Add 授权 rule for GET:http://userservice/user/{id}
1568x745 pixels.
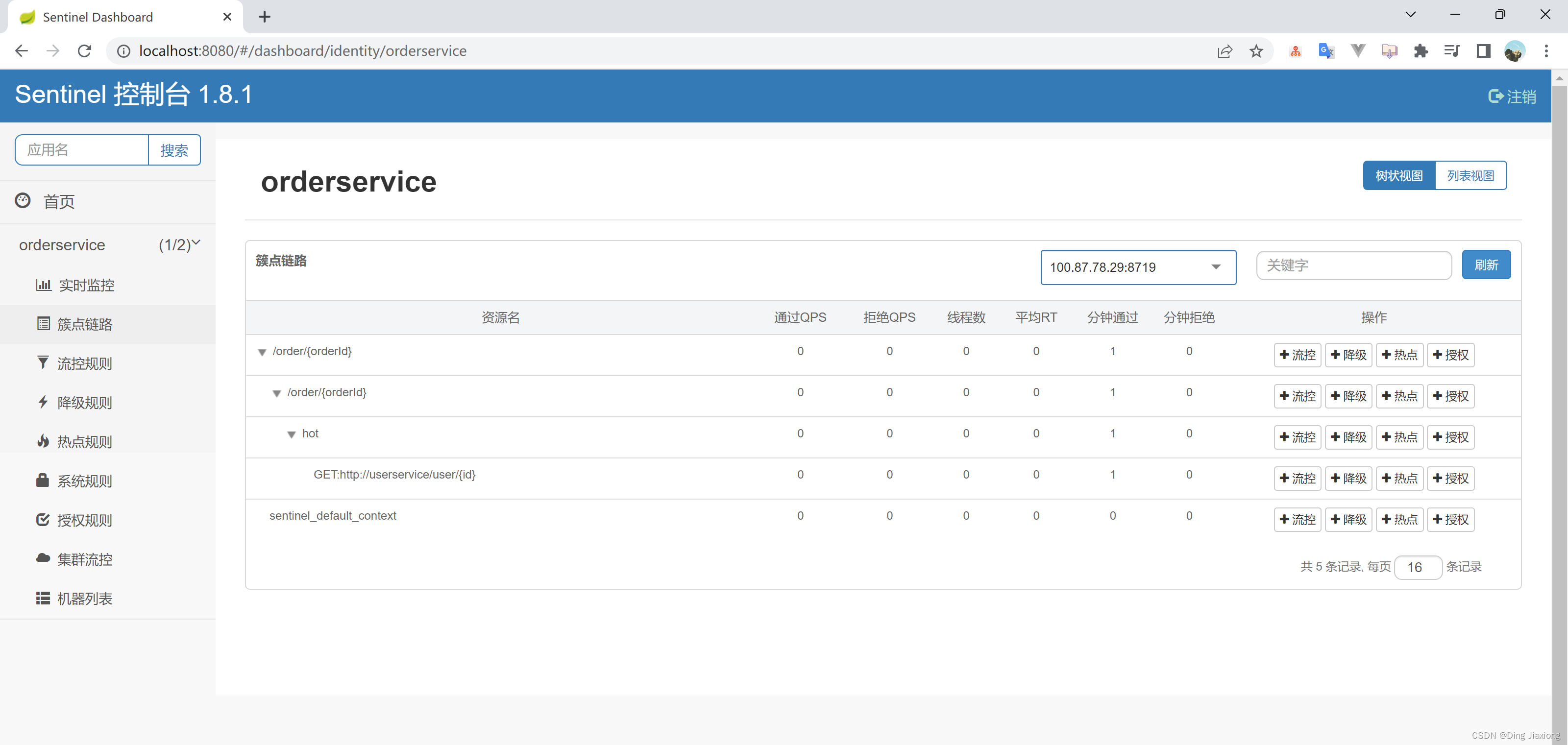(x=1450, y=479)
